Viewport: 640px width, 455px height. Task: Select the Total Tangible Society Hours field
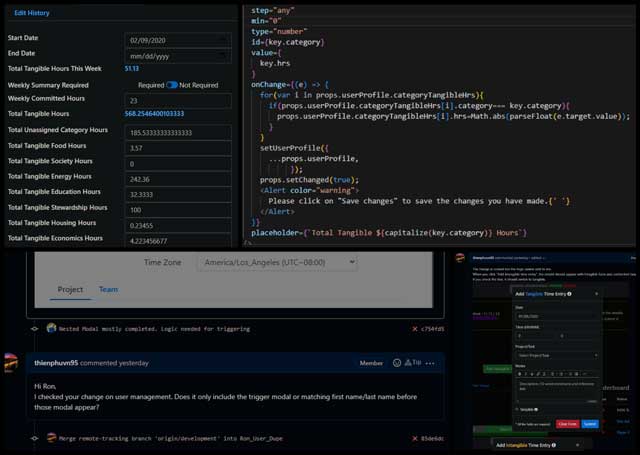(x=178, y=164)
